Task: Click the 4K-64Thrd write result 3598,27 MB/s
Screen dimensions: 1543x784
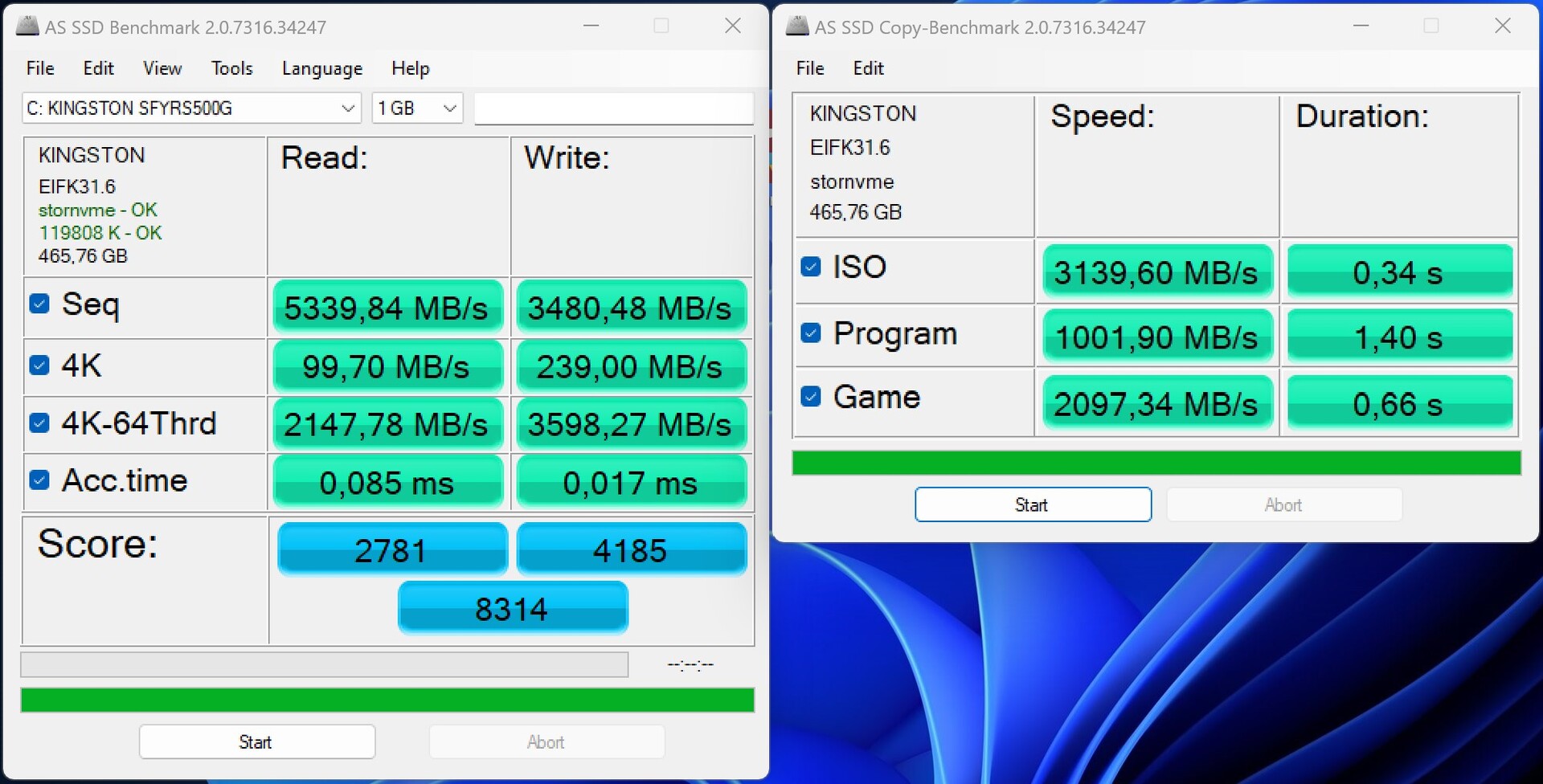Action: 632,424
